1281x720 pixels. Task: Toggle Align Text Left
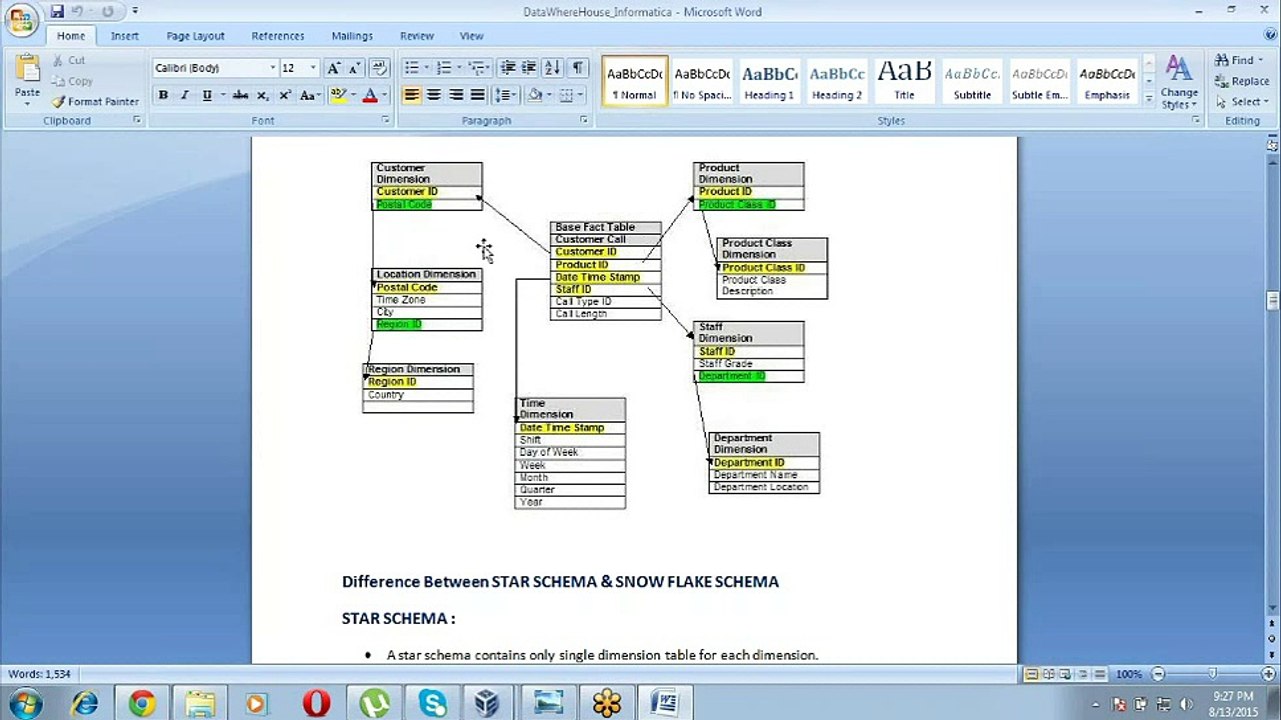[x=411, y=95]
